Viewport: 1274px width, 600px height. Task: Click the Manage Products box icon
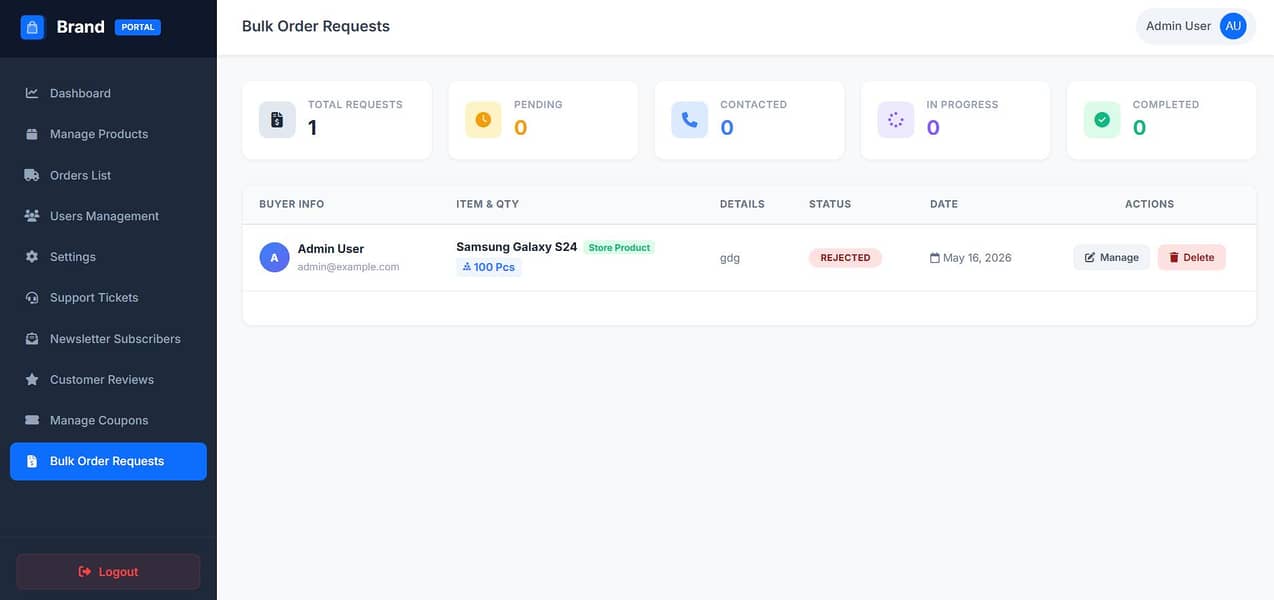pos(32,134)
